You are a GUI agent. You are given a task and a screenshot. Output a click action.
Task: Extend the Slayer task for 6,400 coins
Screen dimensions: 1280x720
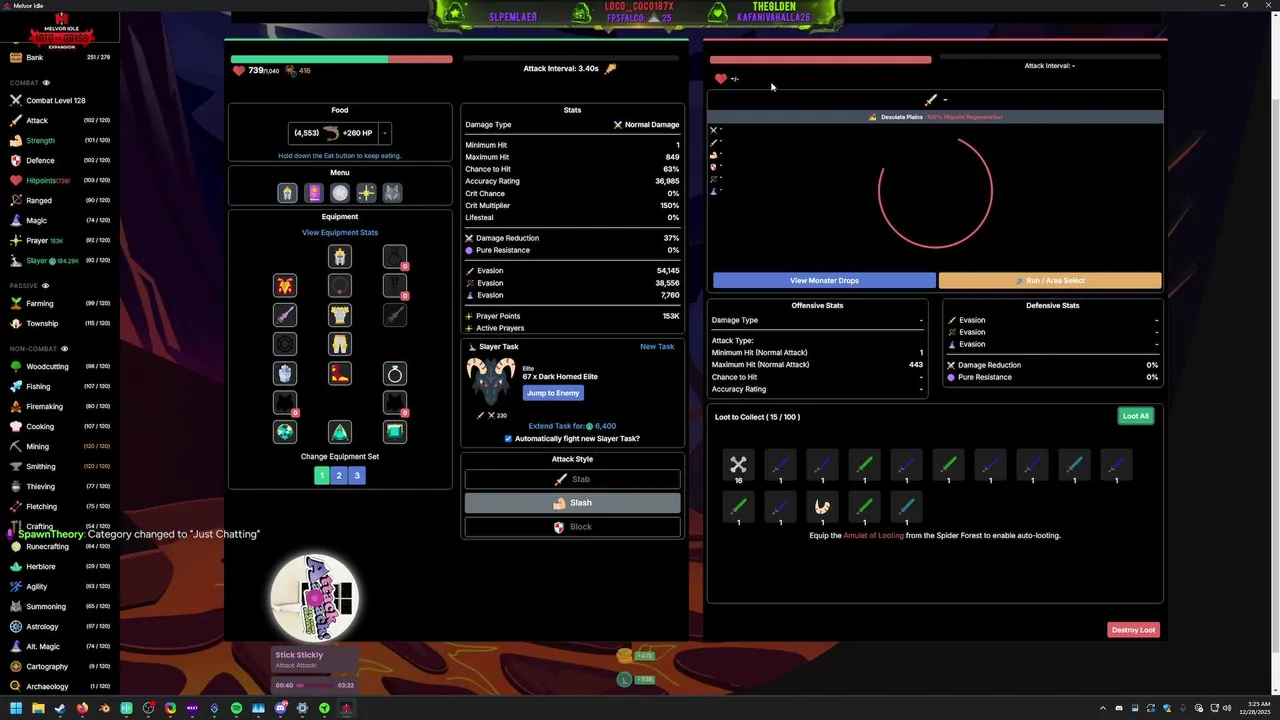click(572, 426)
